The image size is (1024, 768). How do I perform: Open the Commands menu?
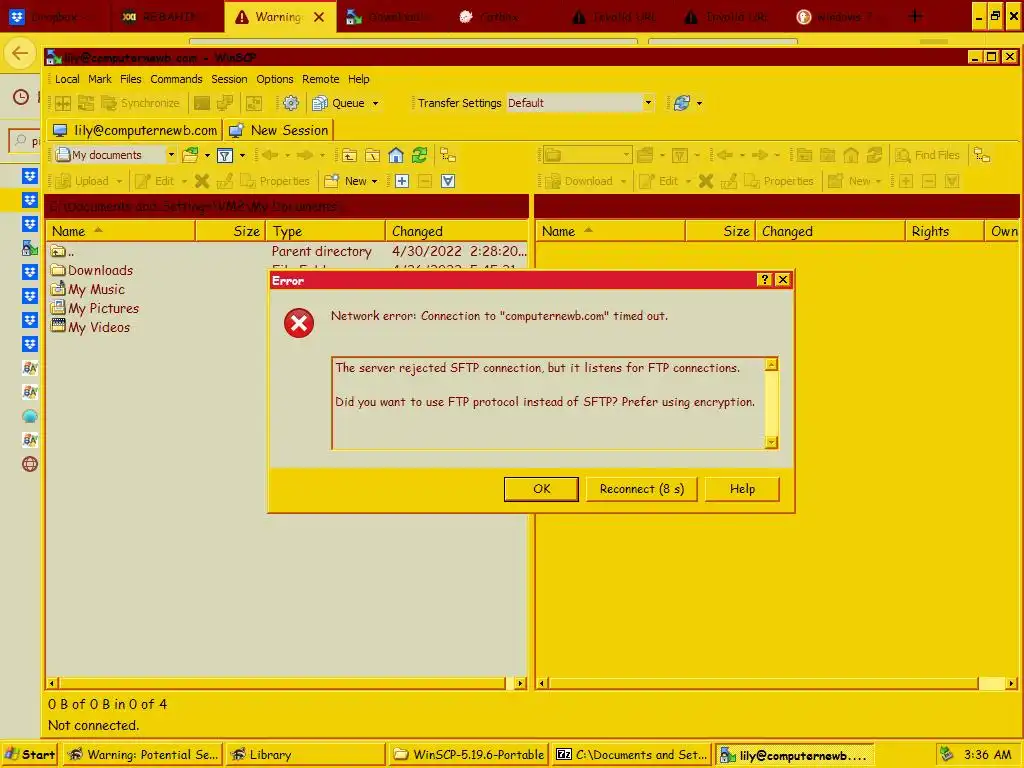click(176, 79)
